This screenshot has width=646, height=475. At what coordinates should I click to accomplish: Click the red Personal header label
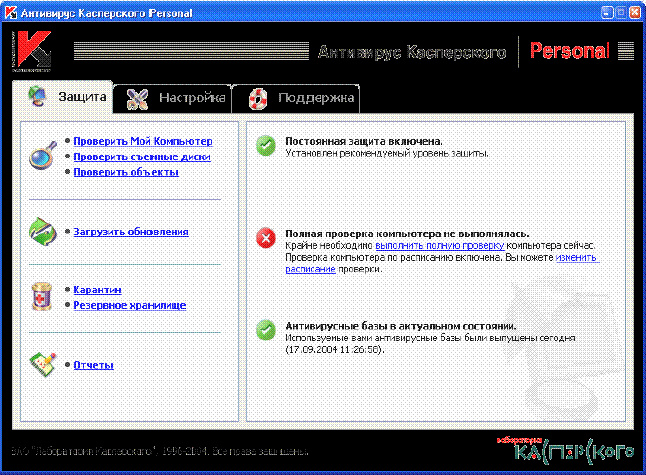tap(570, 51)
